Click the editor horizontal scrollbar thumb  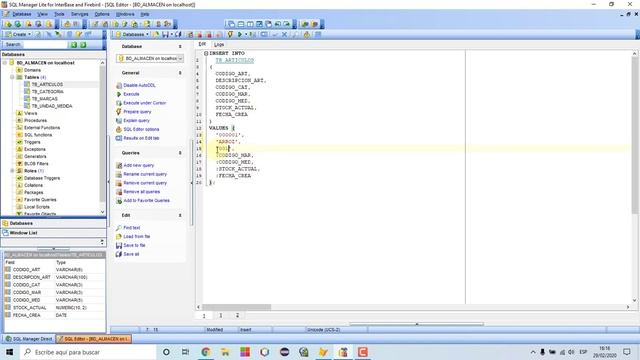236,307
